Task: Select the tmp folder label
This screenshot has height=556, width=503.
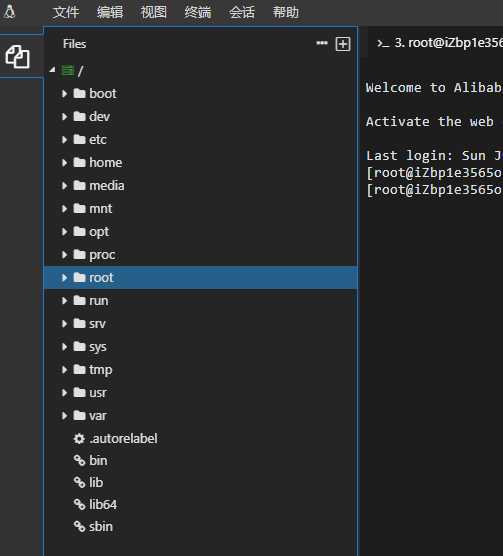Action: pyautogui.click(x=101, y=370)
